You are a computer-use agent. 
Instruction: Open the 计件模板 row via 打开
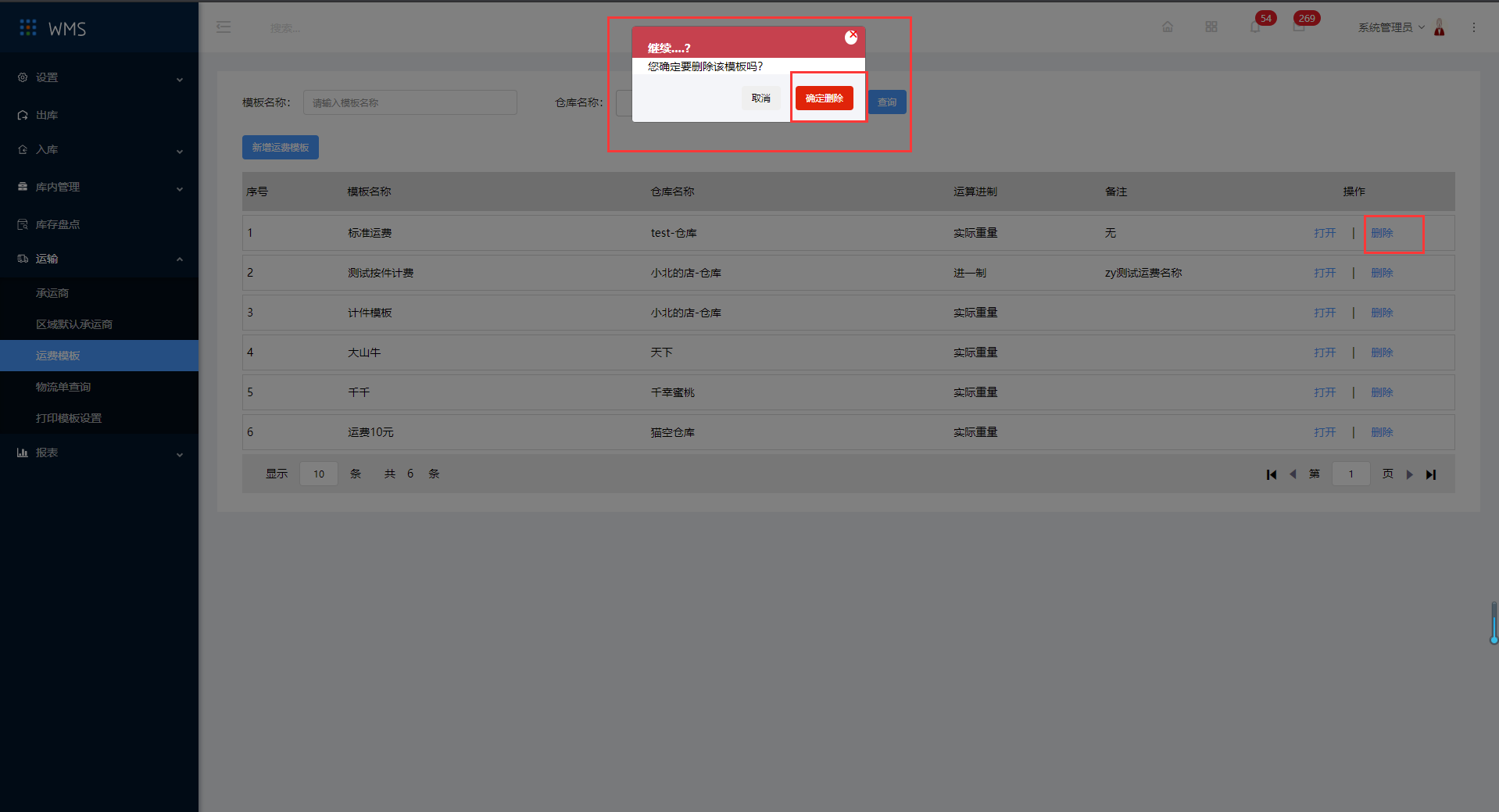point(1325,313)
